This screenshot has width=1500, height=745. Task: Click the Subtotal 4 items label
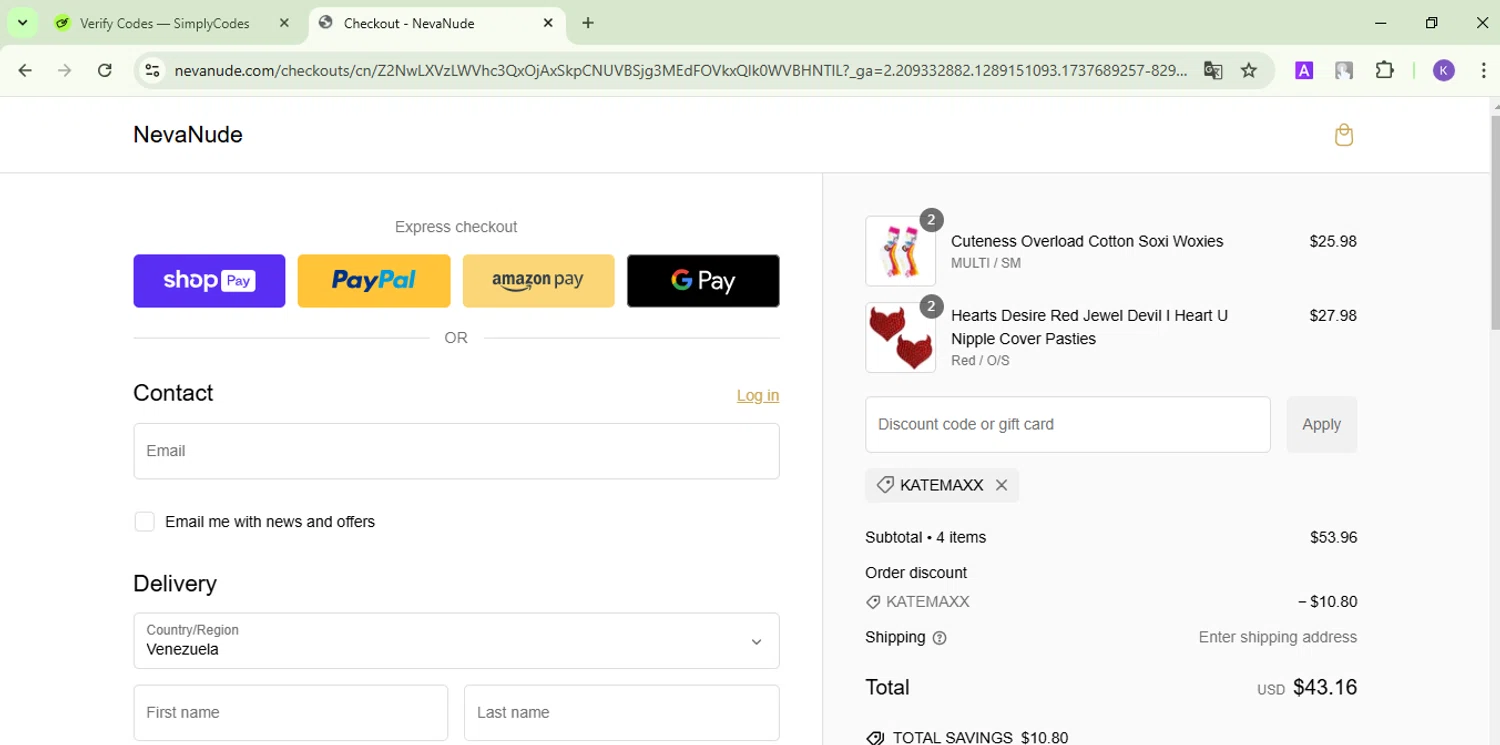925,537
